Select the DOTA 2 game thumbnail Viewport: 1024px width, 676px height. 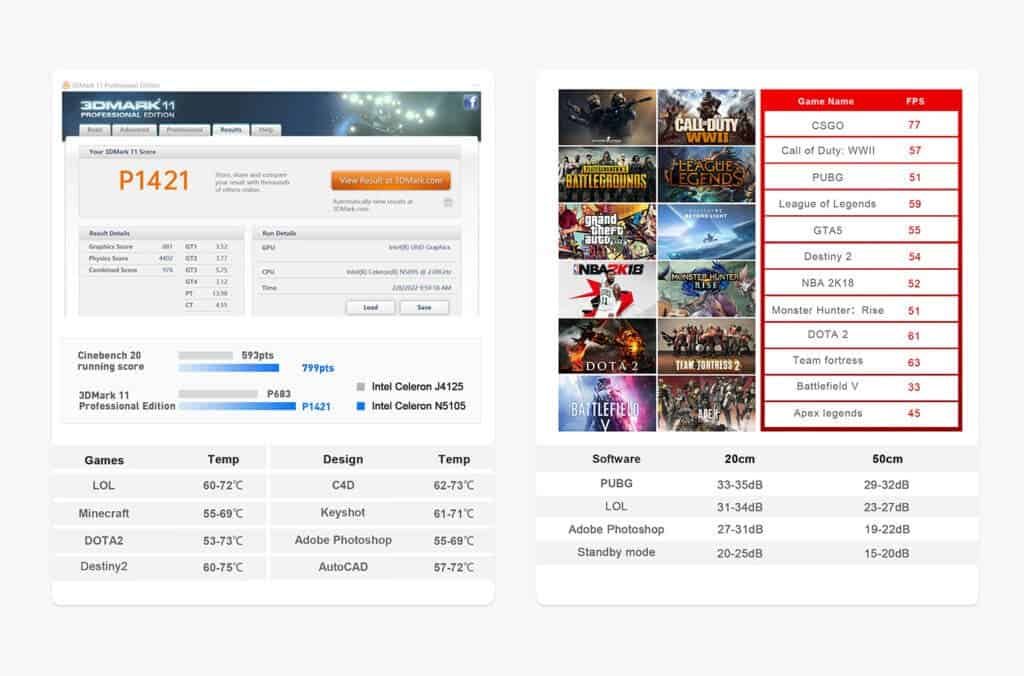(607, 346)
